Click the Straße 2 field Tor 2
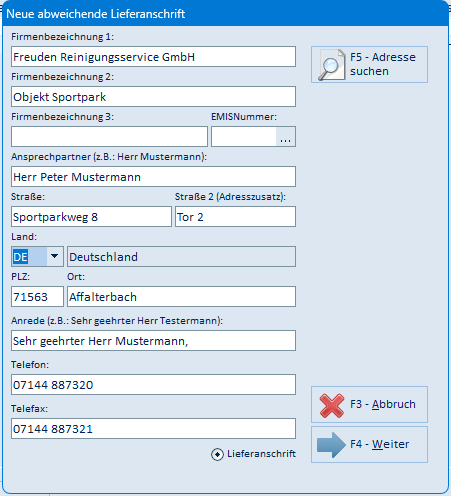Image resolution: width=451 pixels, height=496 pixels. [235, 217]
